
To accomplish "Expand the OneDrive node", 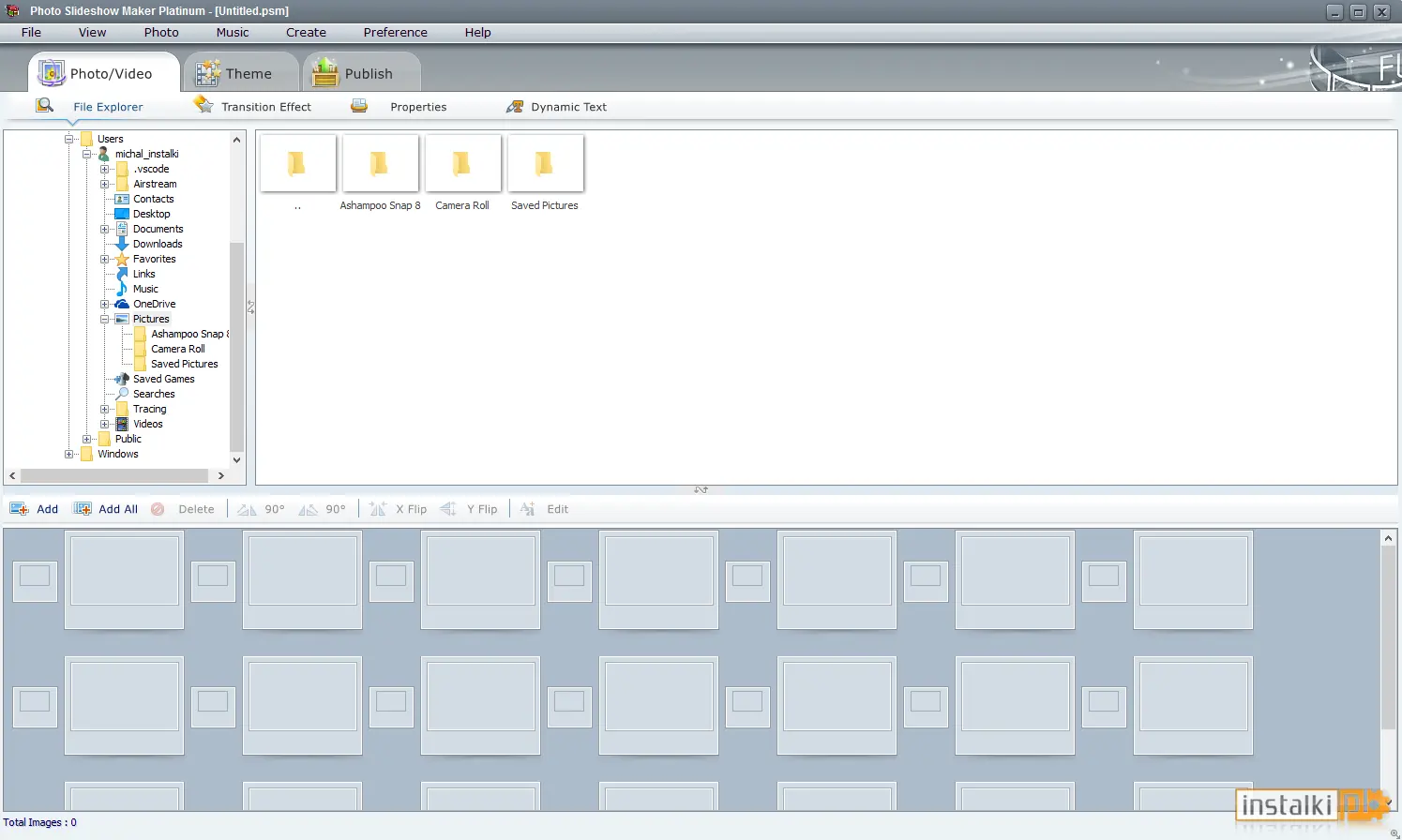I will tap(105, 304).
